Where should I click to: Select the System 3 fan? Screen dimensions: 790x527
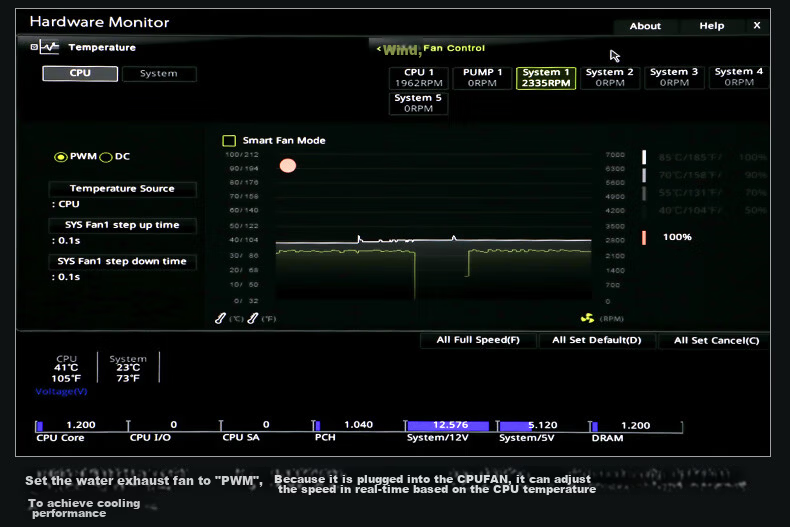coord(674,77)
